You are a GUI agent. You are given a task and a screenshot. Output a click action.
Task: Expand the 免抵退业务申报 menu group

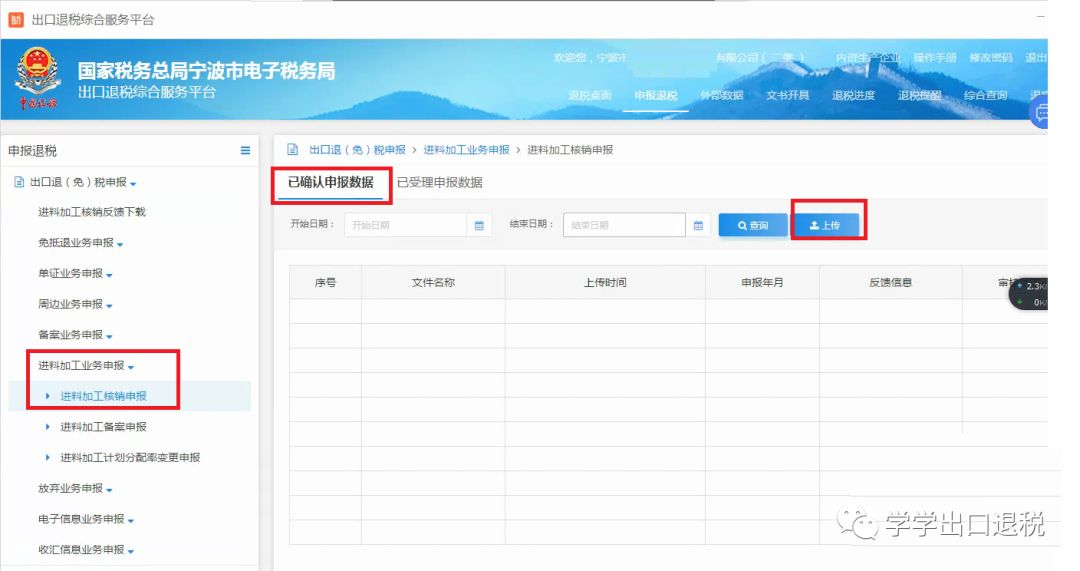121,245
